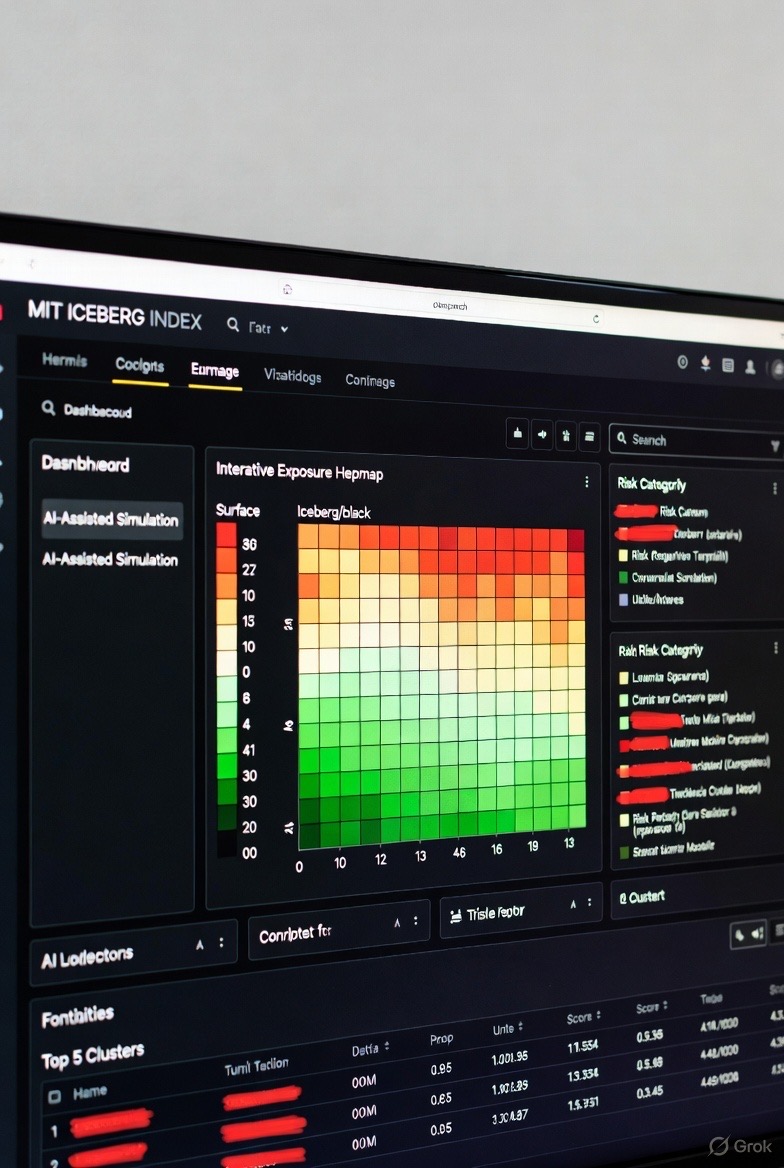784x1168 pixels.
Task: Collapse the AI Loilectons panel caret
Action: click(x=200, y=945)
